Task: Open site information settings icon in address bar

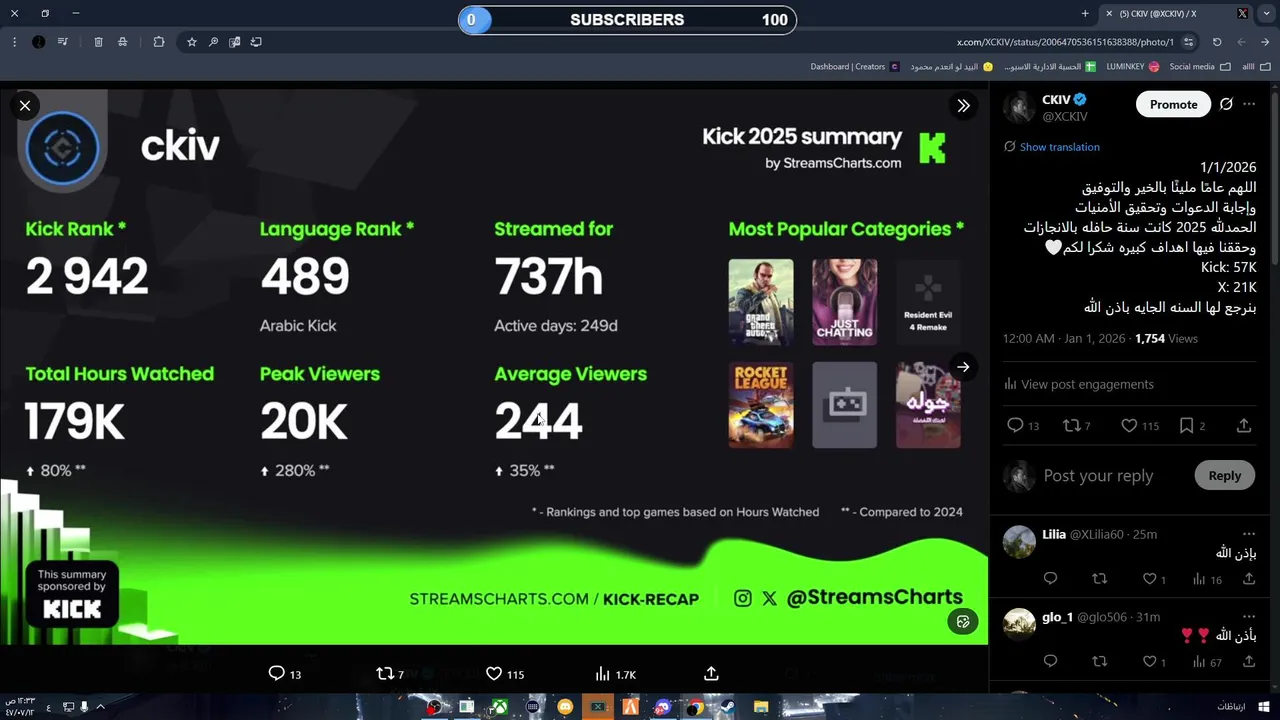Action: point(1188,42)
